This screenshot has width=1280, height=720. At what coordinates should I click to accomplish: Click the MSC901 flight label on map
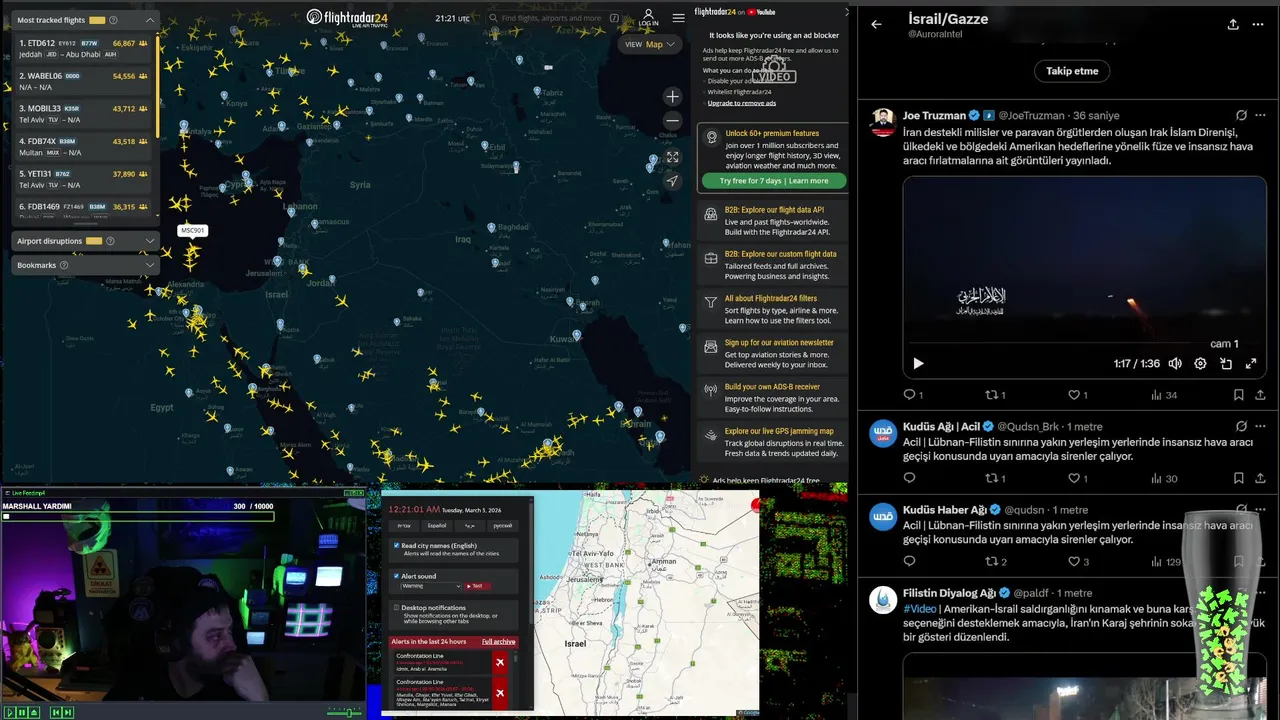tap(193, 231)
